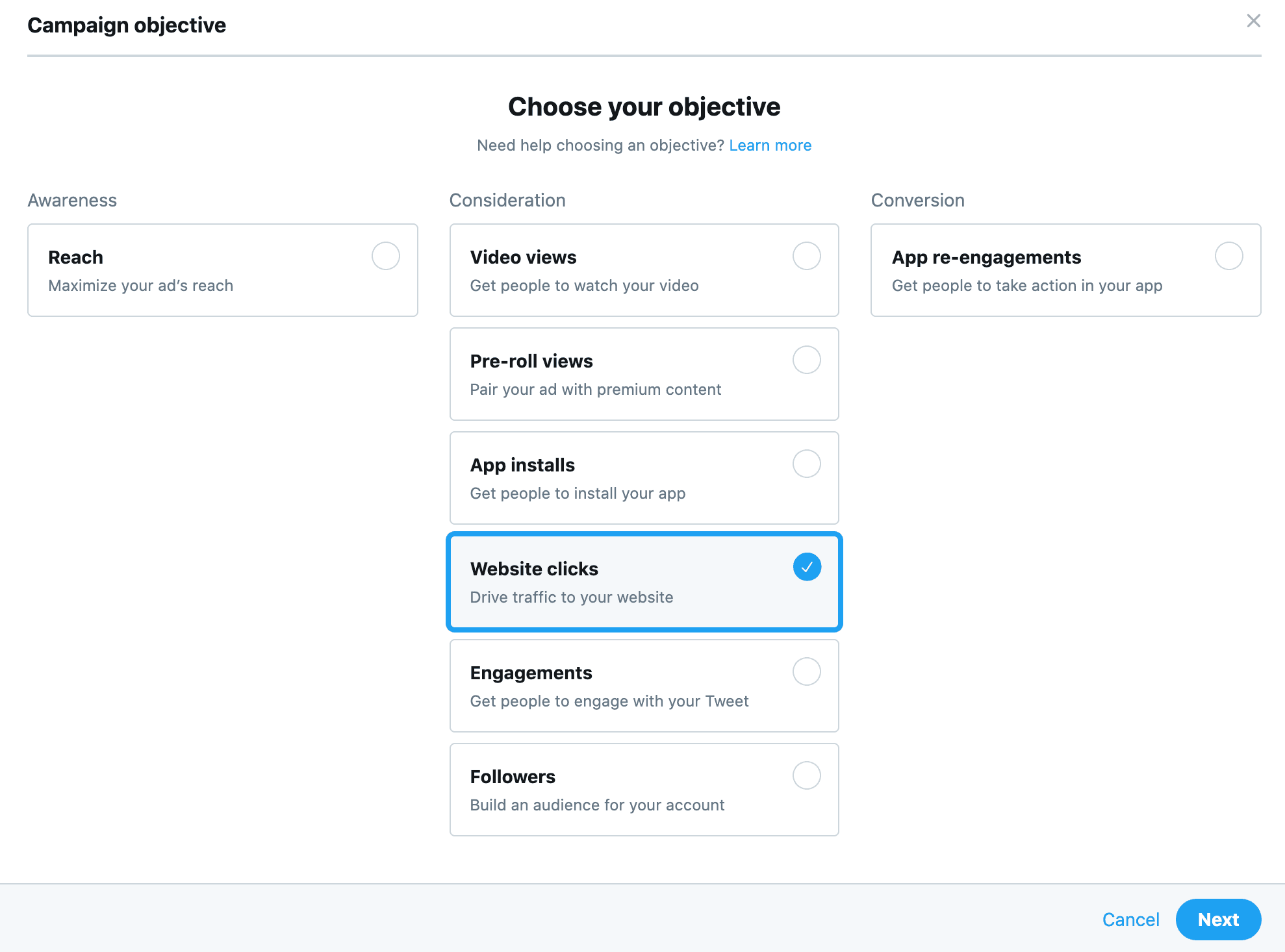Select the Reach radio button
Screen dimensions: 1285x952
[385, 256]
